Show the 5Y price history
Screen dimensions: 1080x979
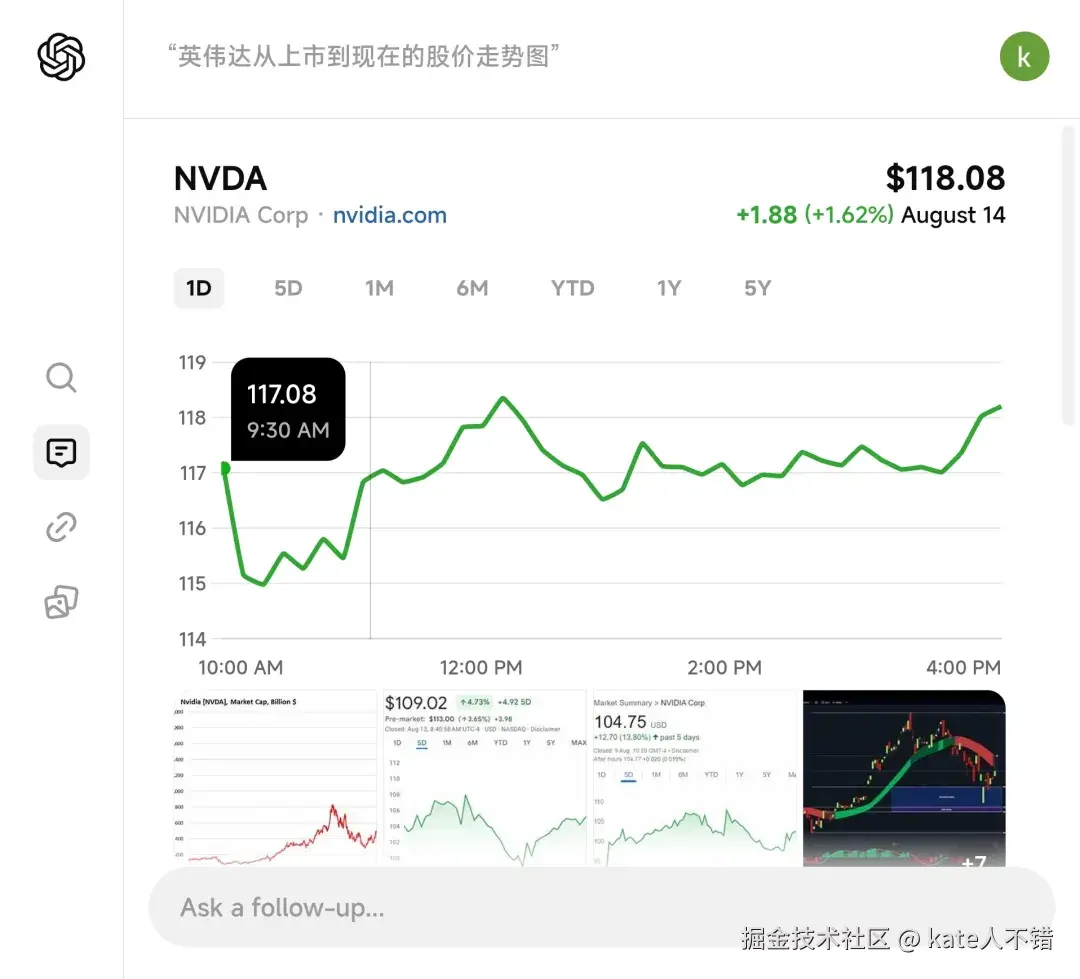[x=757, y=288]
